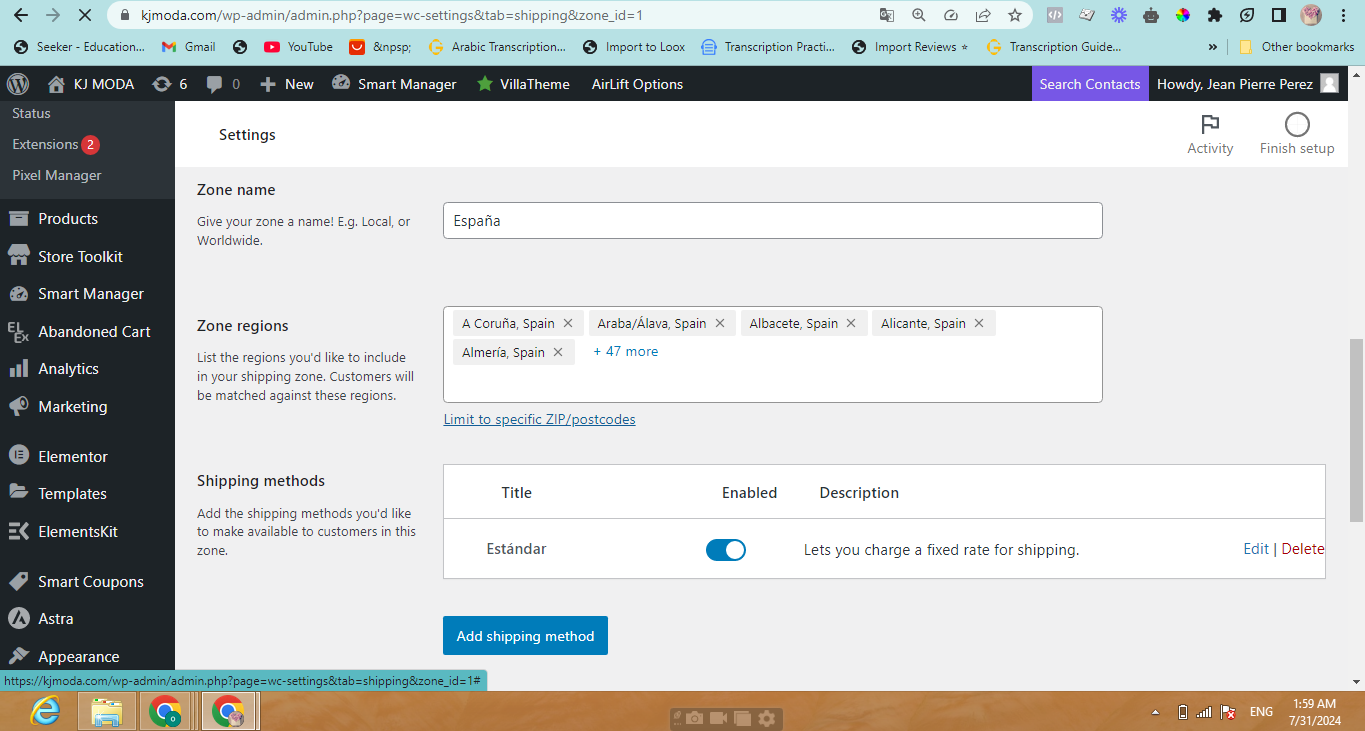This screenshot has width=1365, height=731.
Task: Open Marketing in the sidebar
Action: click(72, 407)
